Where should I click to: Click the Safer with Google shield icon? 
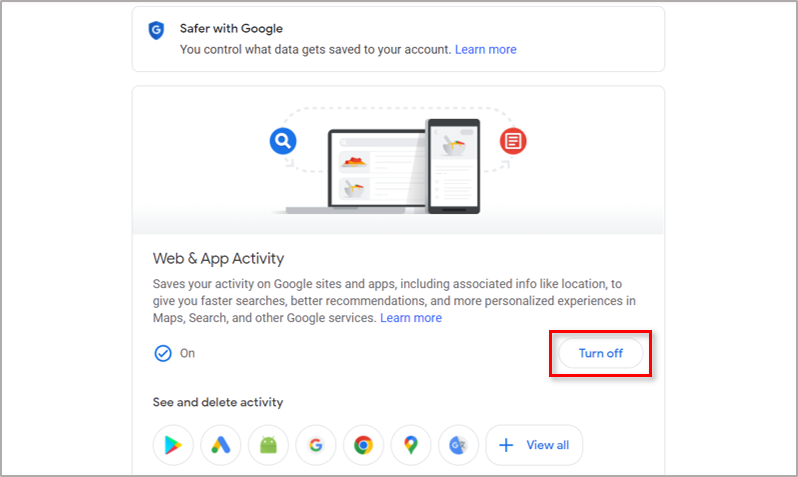156,31
